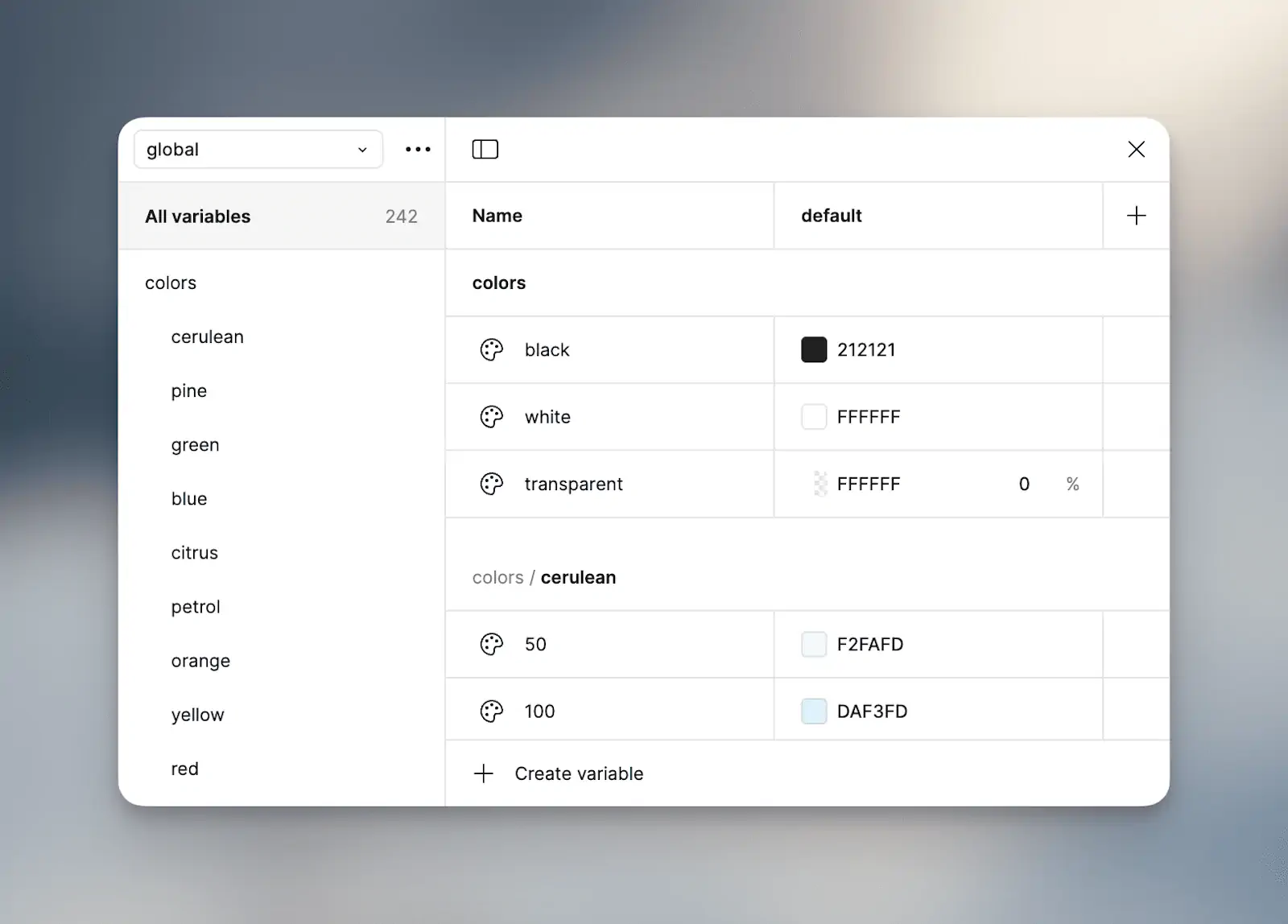1288x924 pixels.
Task: Select the petrol group in sidebar
Action: click(x=196, y=607)
